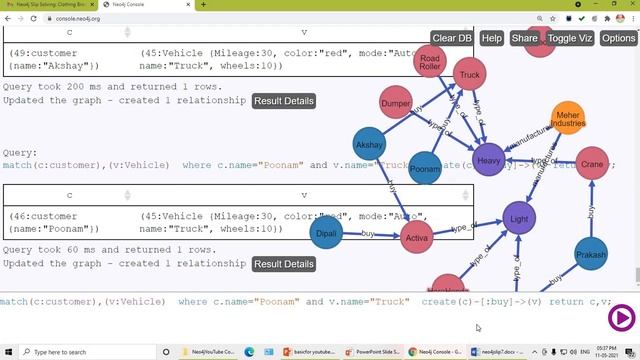This screenshot has width=640, height=360.
Task: Show hidden system tray icons
Action: tap(534, 351)
